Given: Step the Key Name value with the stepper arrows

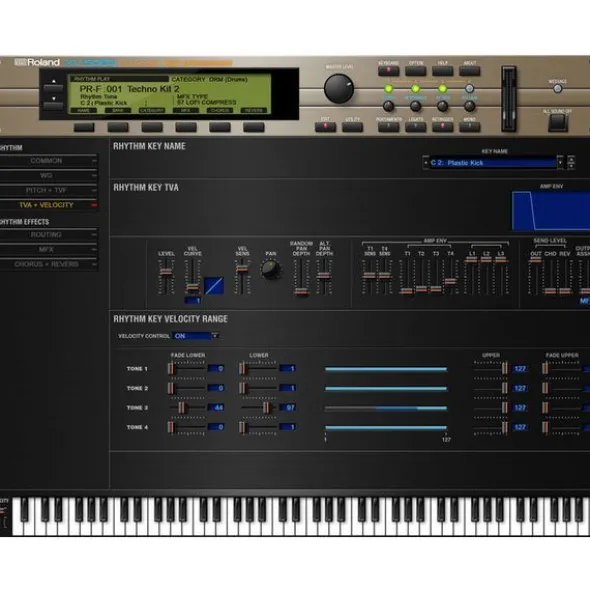Looking at the screenshot, I should [571, 162].
